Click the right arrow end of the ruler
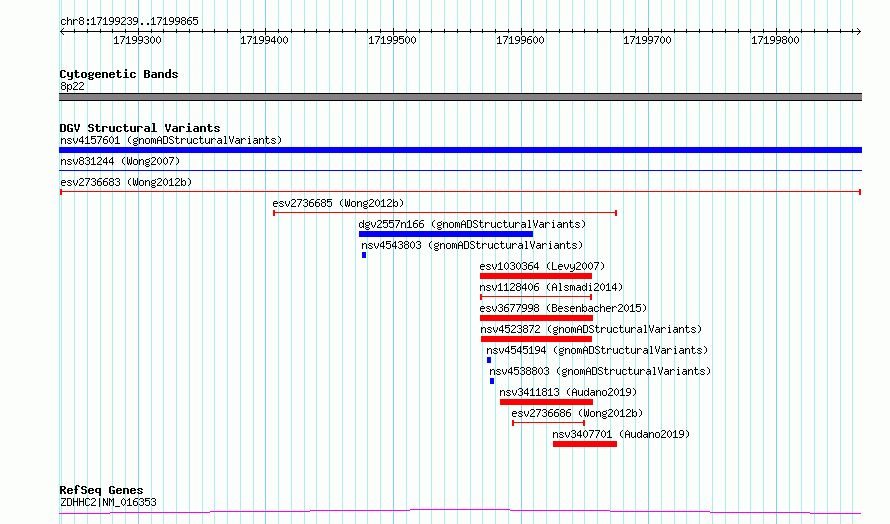 [858, 31]
